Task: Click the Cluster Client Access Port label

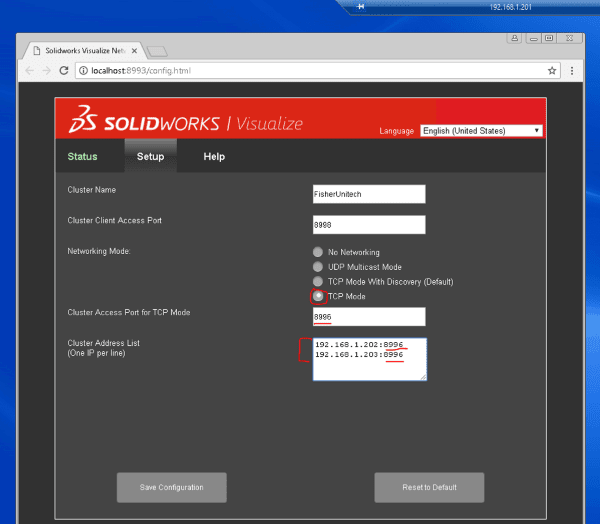Action: point(114,220)
